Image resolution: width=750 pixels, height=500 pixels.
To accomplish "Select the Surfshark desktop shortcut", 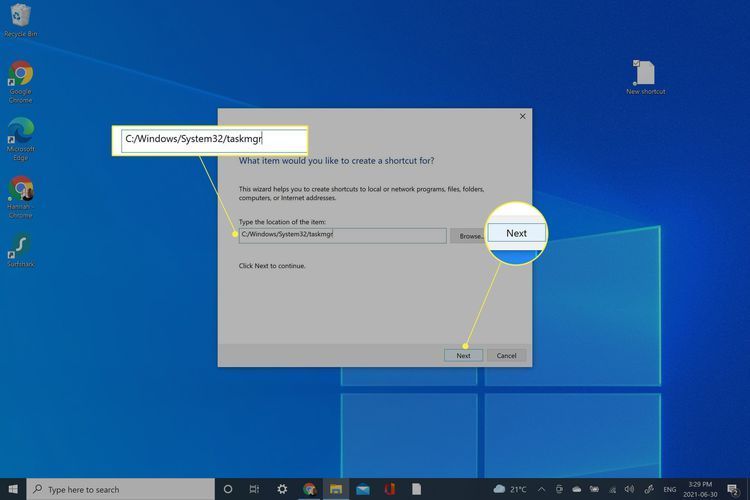I will 20,247.
